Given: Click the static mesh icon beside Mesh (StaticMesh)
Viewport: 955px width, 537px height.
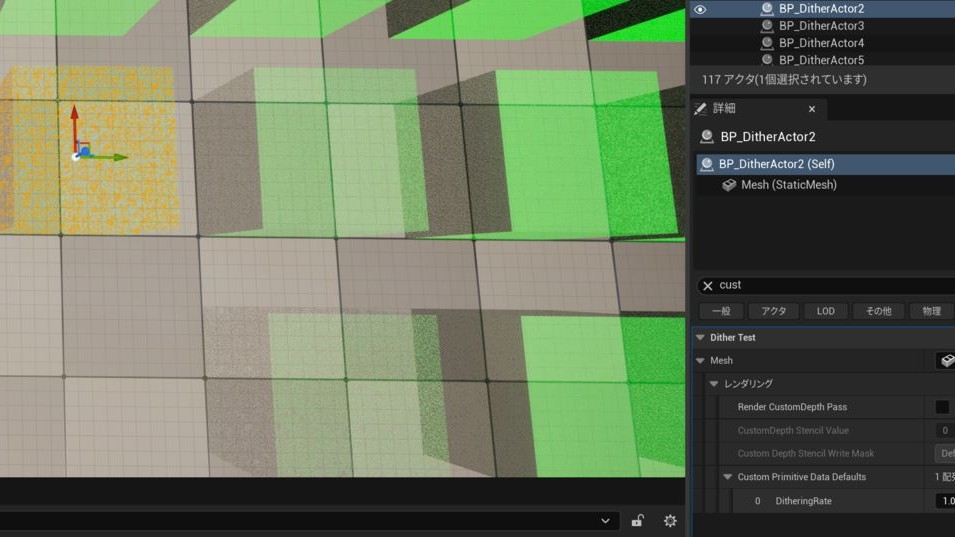Looking at the screenshot, I should tap(728, 184).
